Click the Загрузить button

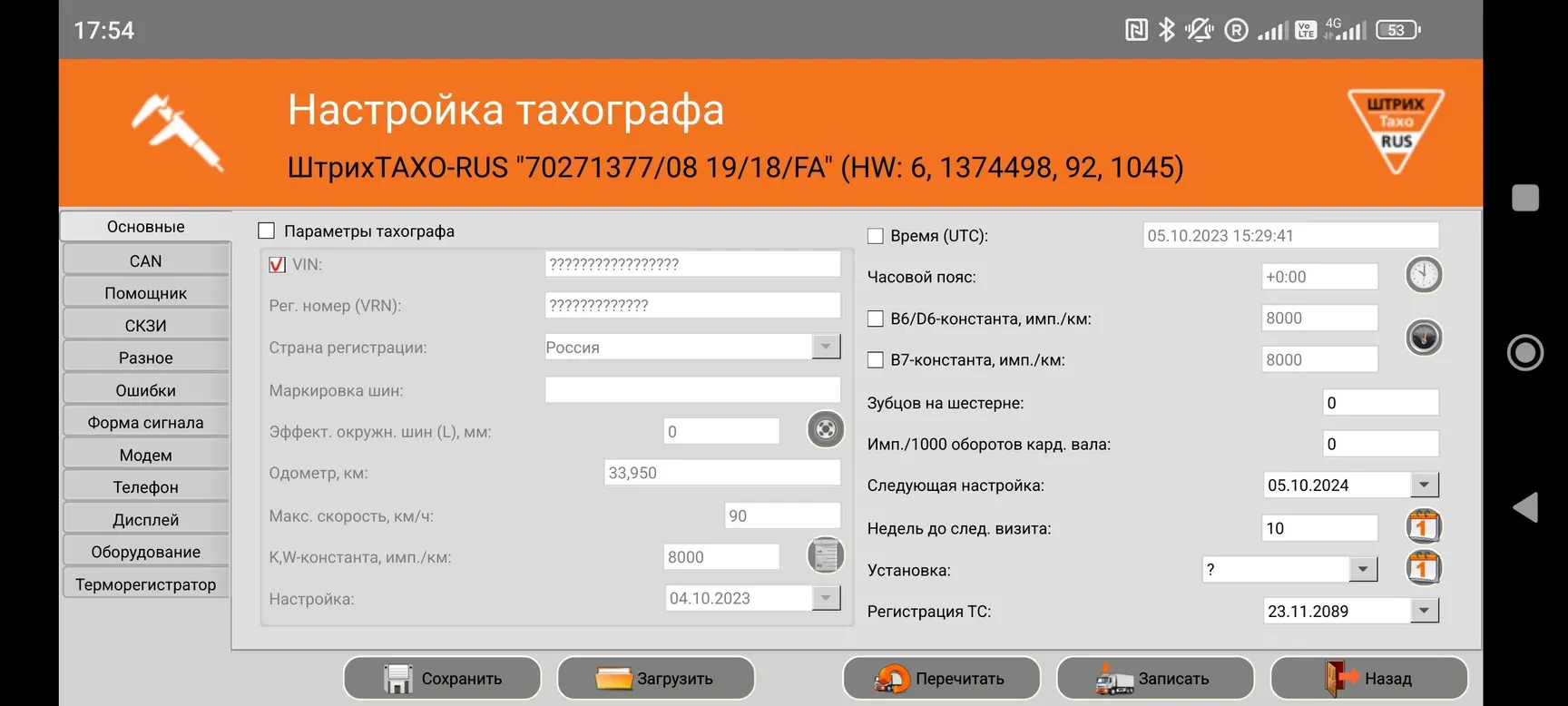655,678
